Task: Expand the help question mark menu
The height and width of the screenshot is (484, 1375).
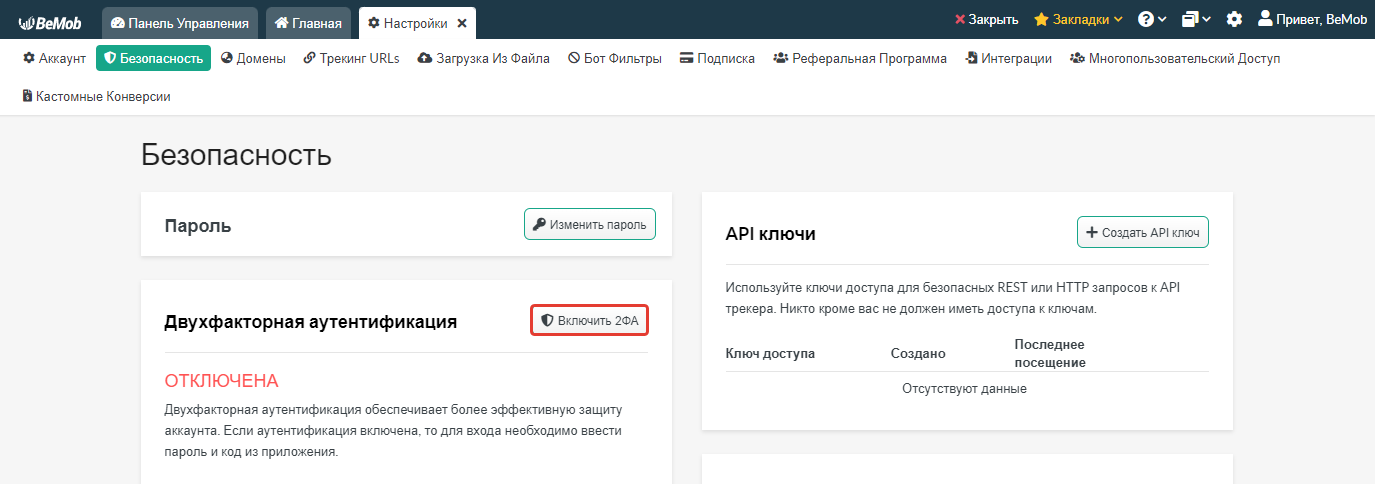Action: point(1152,19)
